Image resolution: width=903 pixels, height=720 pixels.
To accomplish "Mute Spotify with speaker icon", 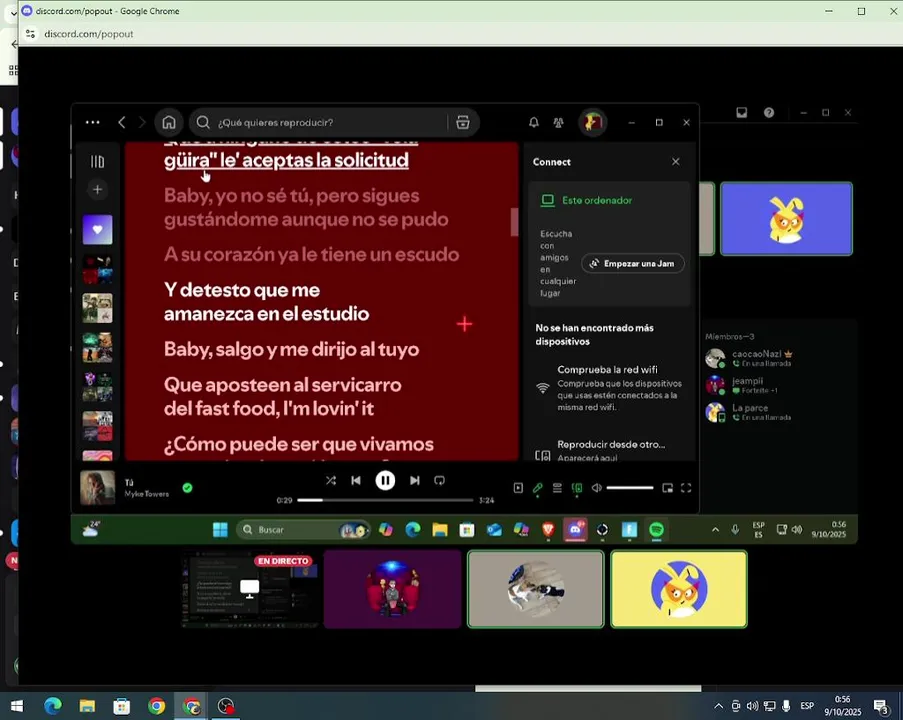I will (x=597, y=488).
